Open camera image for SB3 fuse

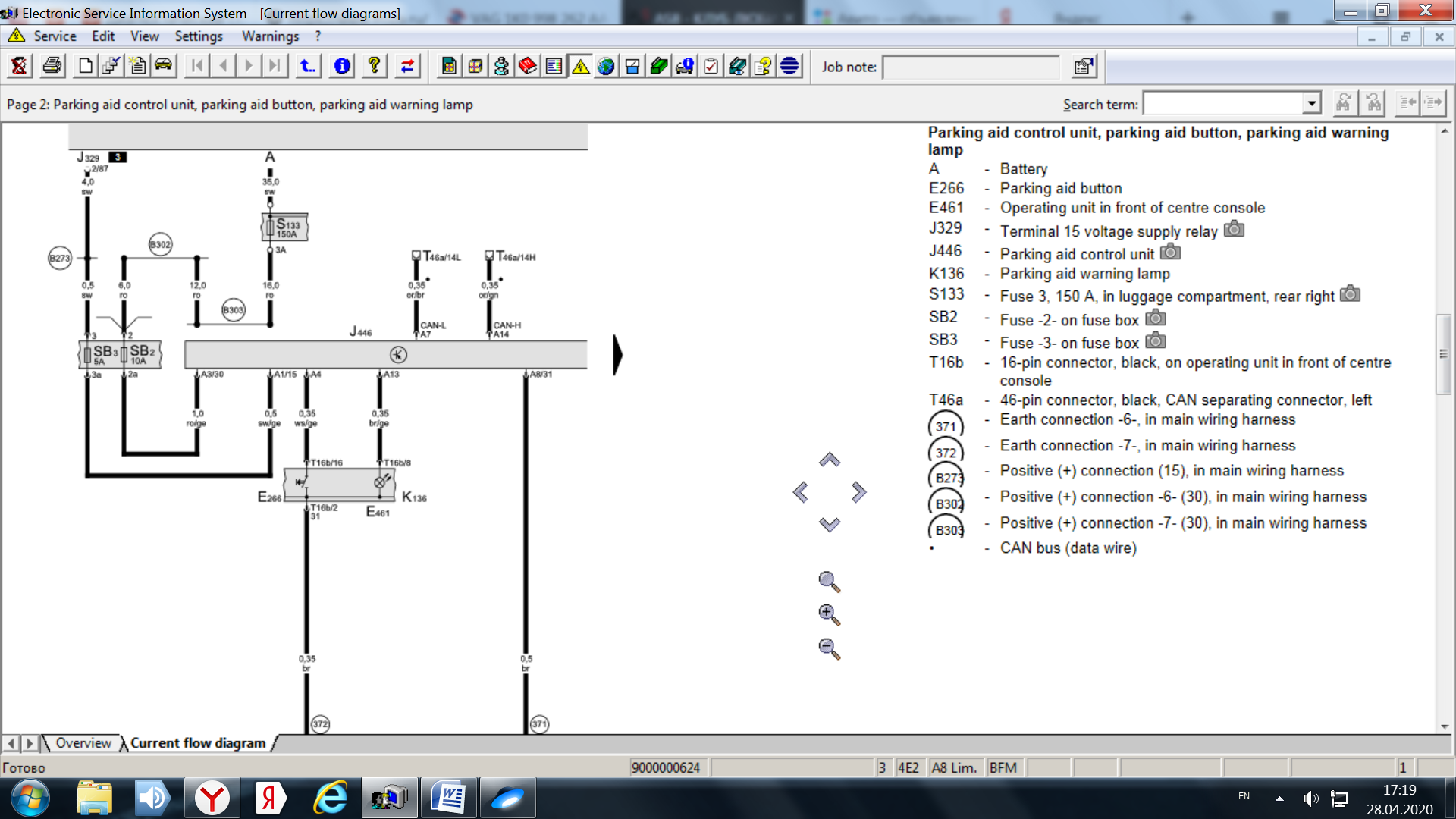1155,340
